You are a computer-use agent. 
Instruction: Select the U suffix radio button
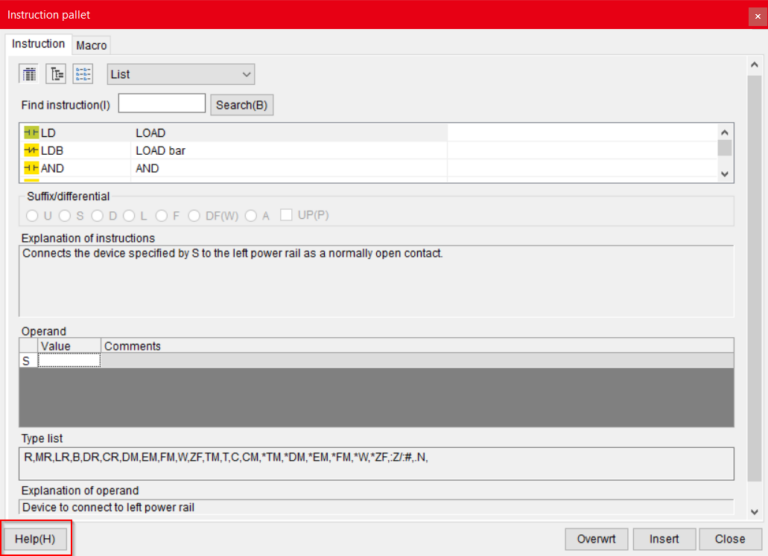pos(33,215)
